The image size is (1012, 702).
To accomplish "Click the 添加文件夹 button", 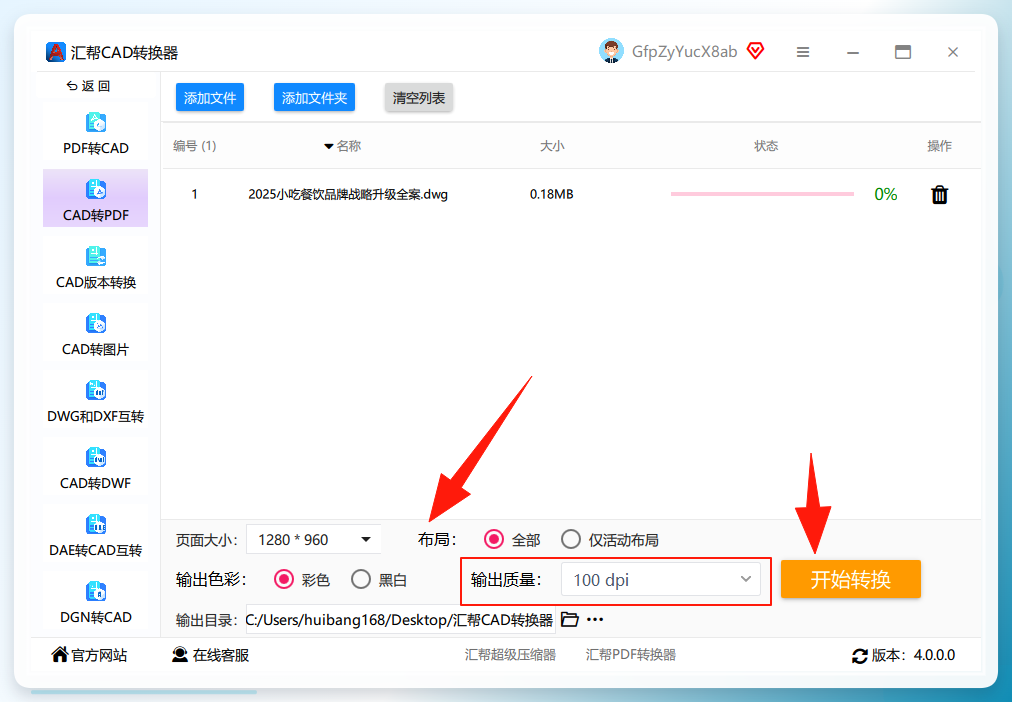I will tap(314, 97).
